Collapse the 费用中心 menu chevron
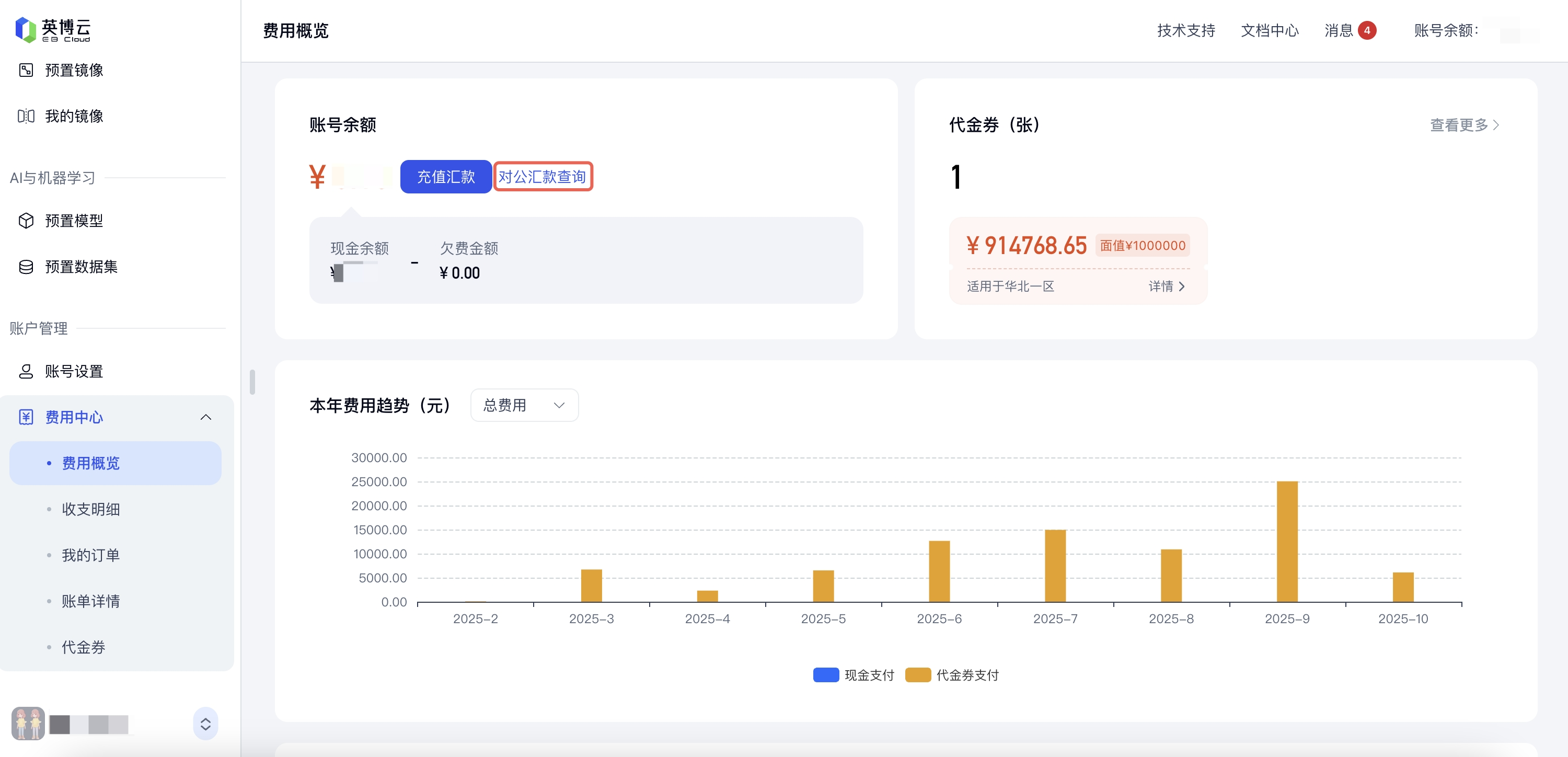This screenshot has width=1568, height=757. click(206, 417)
